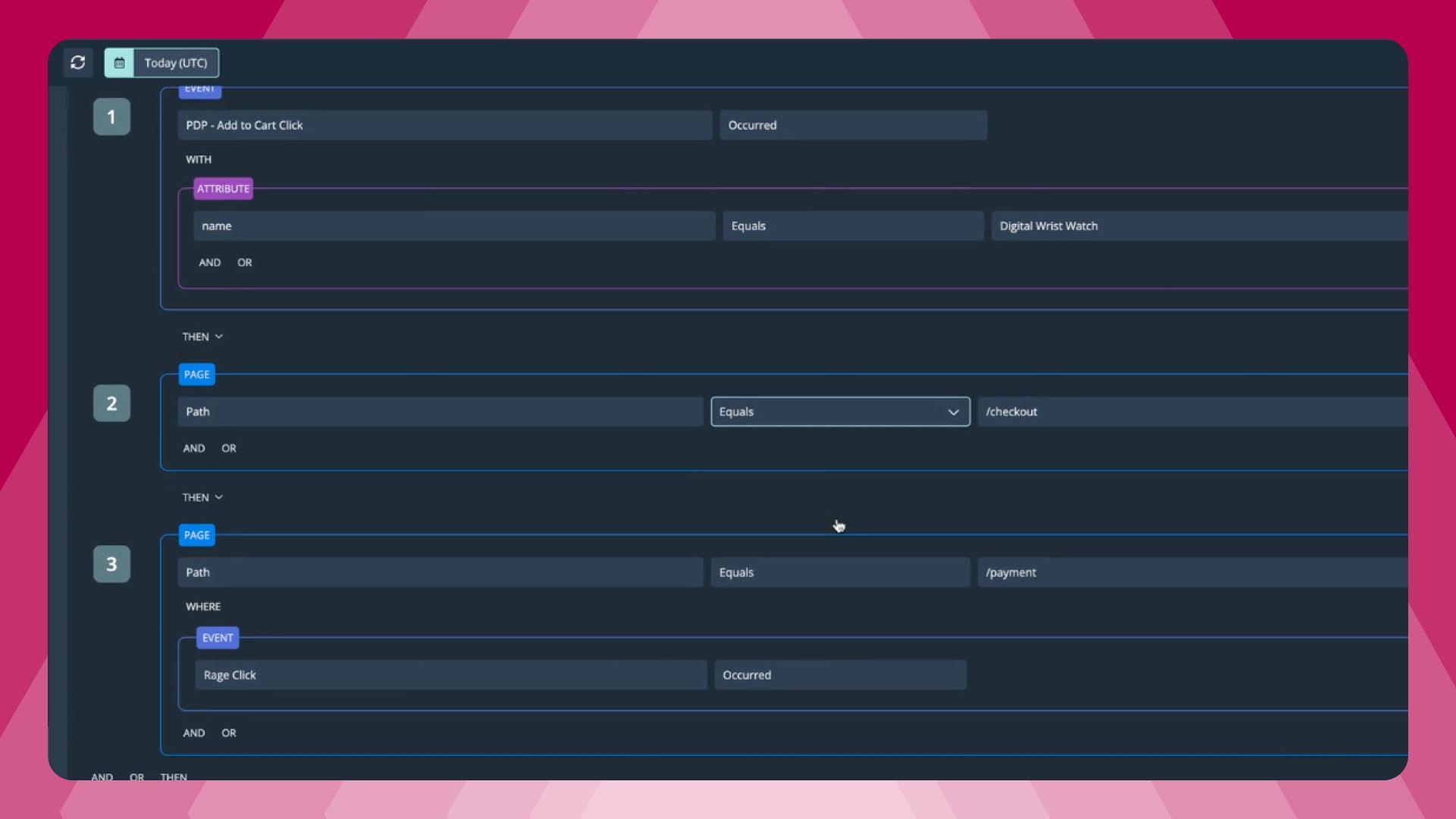Click the ATTRIBUTE badge on step 1

pos(223,188)
